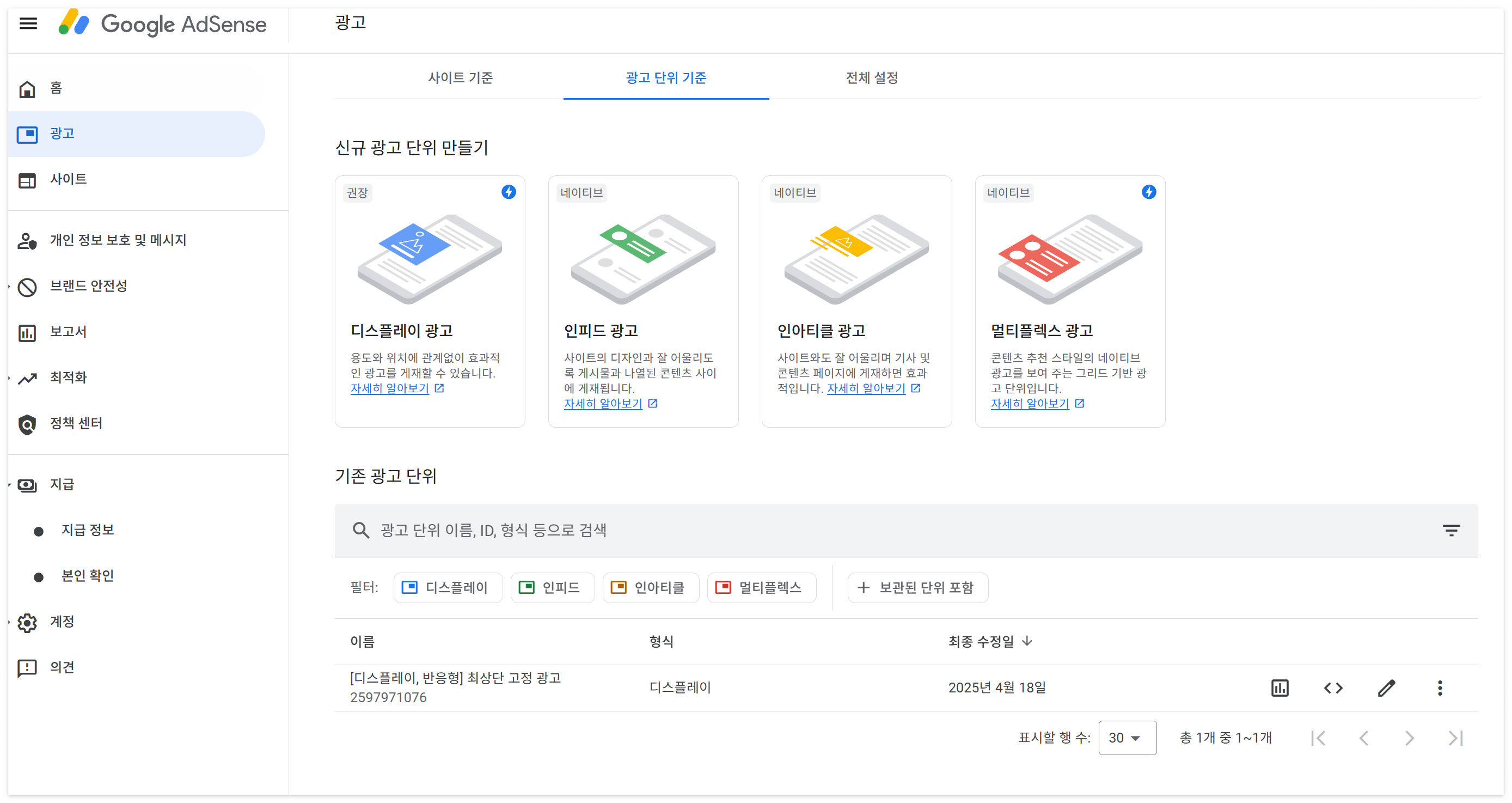Open 정책 센터 from the sidebar
Viewport: 1512px width, 803px height.
(76, 423)
